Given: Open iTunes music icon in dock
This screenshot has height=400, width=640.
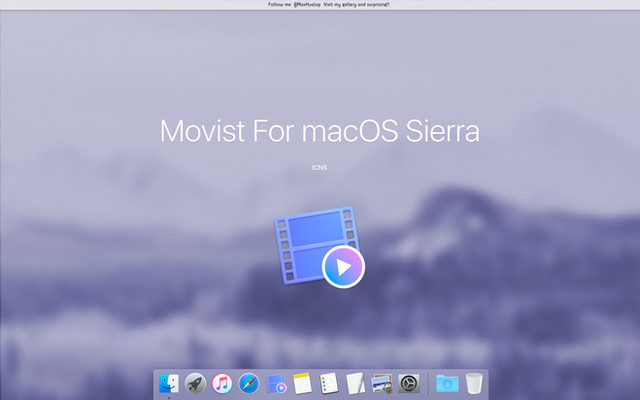Looking at the screenshot, I should coord(222,384).
